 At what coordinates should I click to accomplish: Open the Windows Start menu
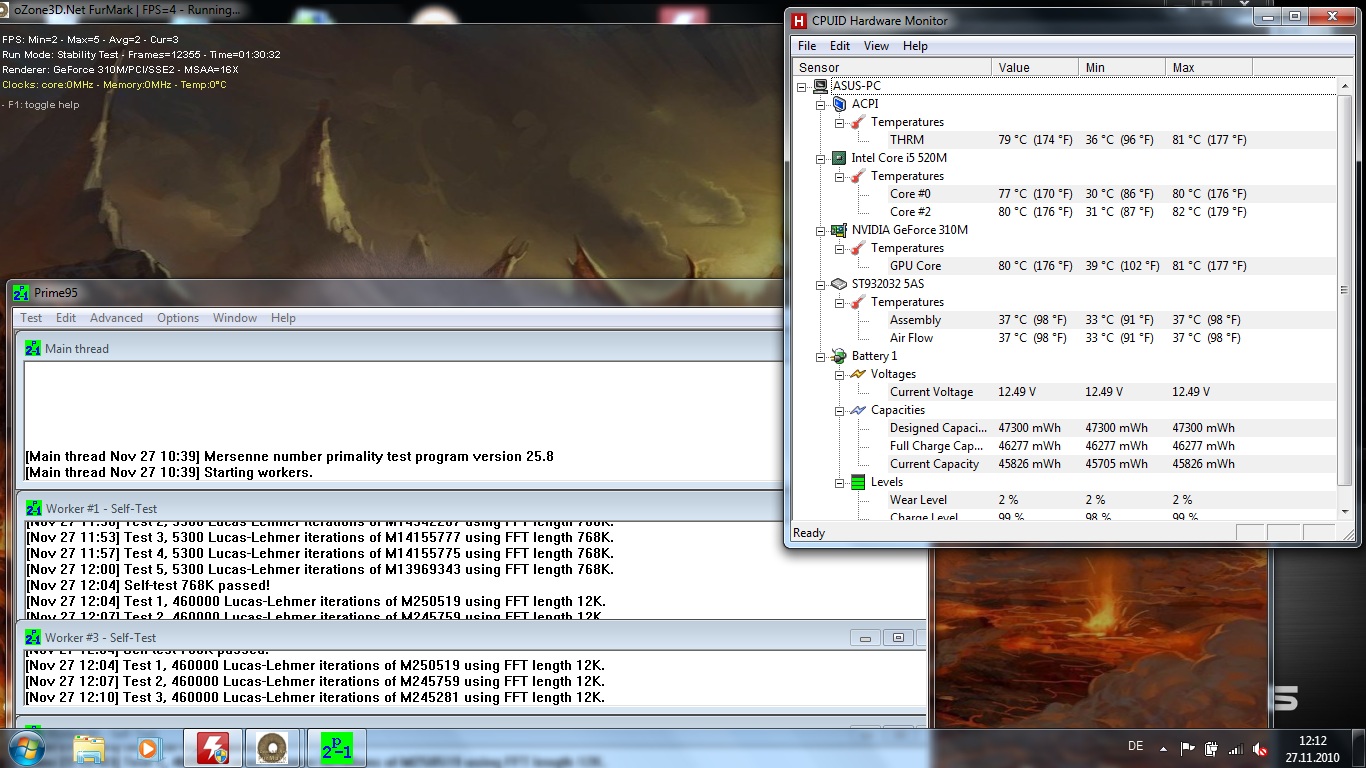(25, 748)
